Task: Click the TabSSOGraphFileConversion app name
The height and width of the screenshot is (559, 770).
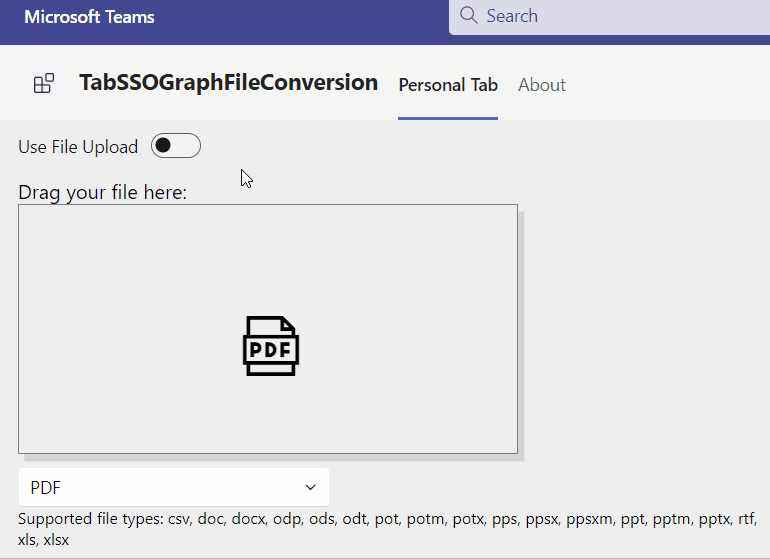Action: pos(228,83)
